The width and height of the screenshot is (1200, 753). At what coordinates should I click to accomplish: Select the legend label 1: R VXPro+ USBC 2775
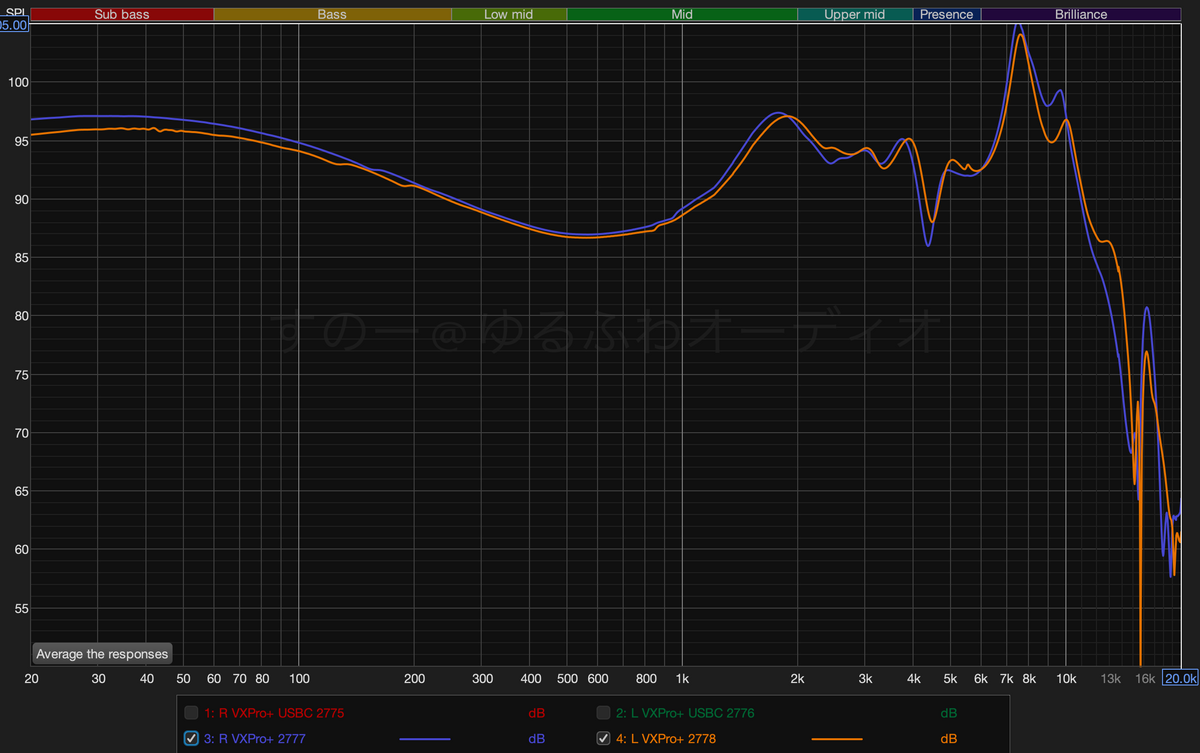point(274,713)
